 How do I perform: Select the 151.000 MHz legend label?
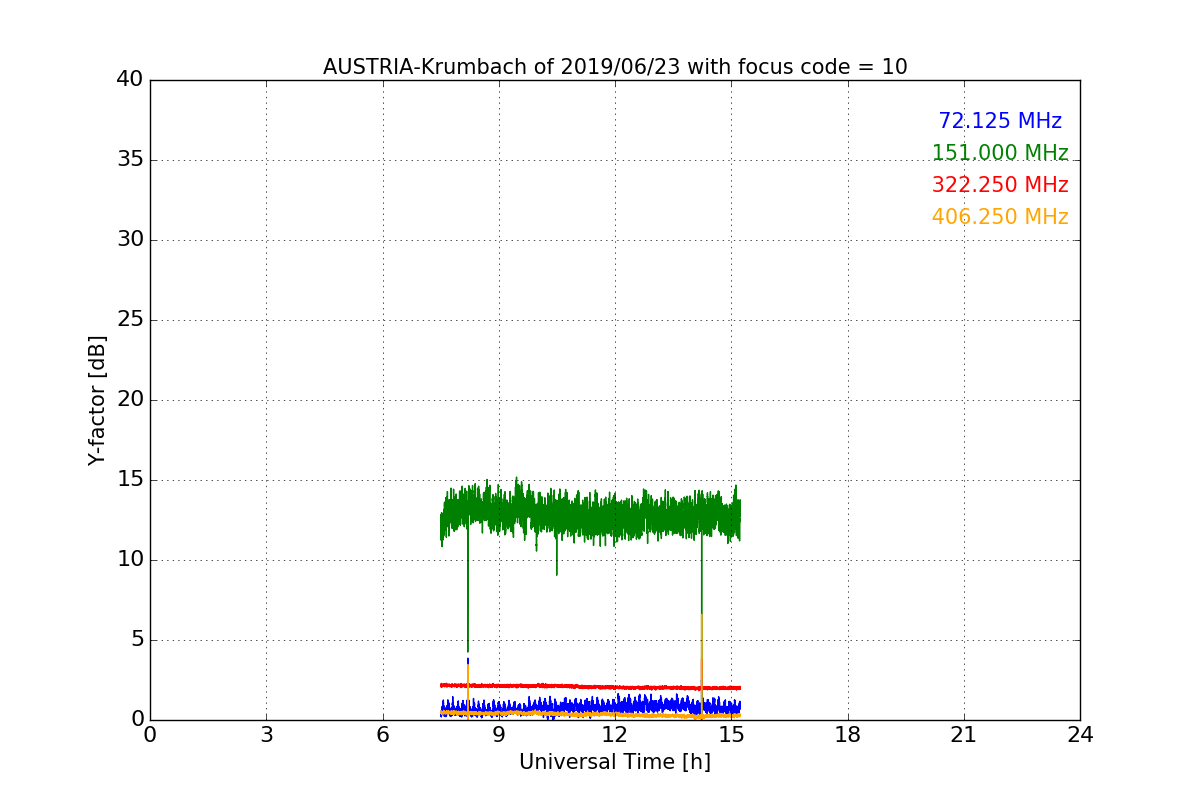click(x=1000, y=153)
